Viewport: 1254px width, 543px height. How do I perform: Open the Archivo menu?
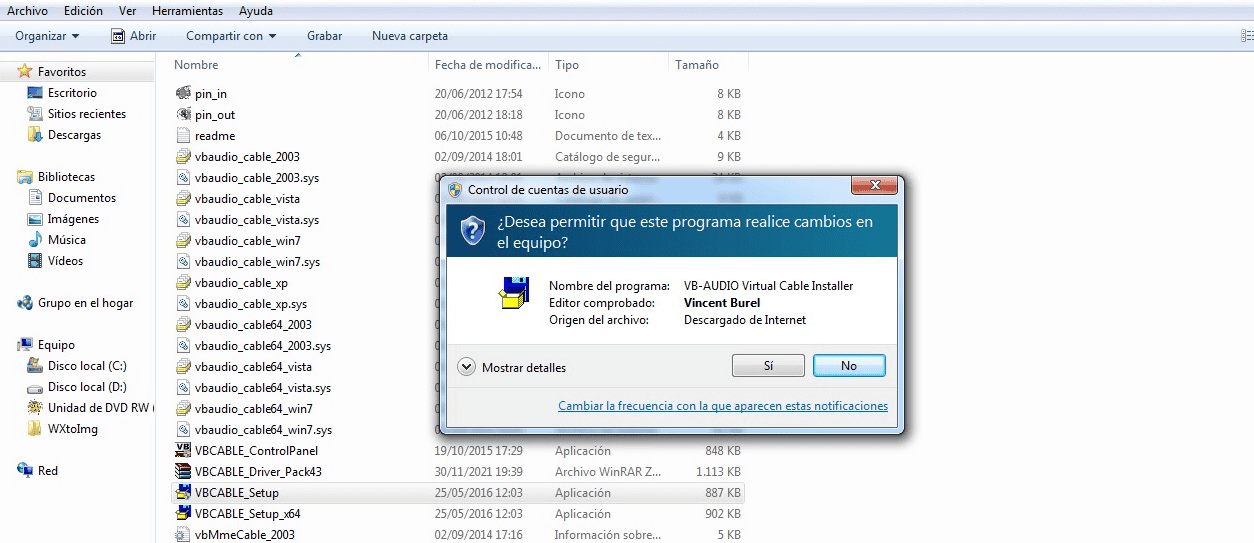pos(28,11)
